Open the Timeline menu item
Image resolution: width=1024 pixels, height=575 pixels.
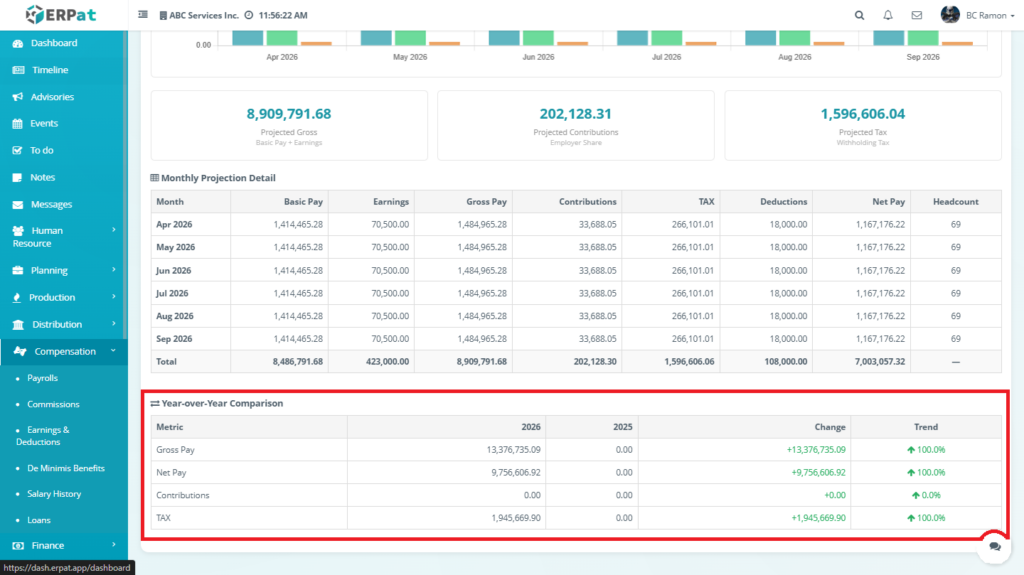(x=50, y=70)
